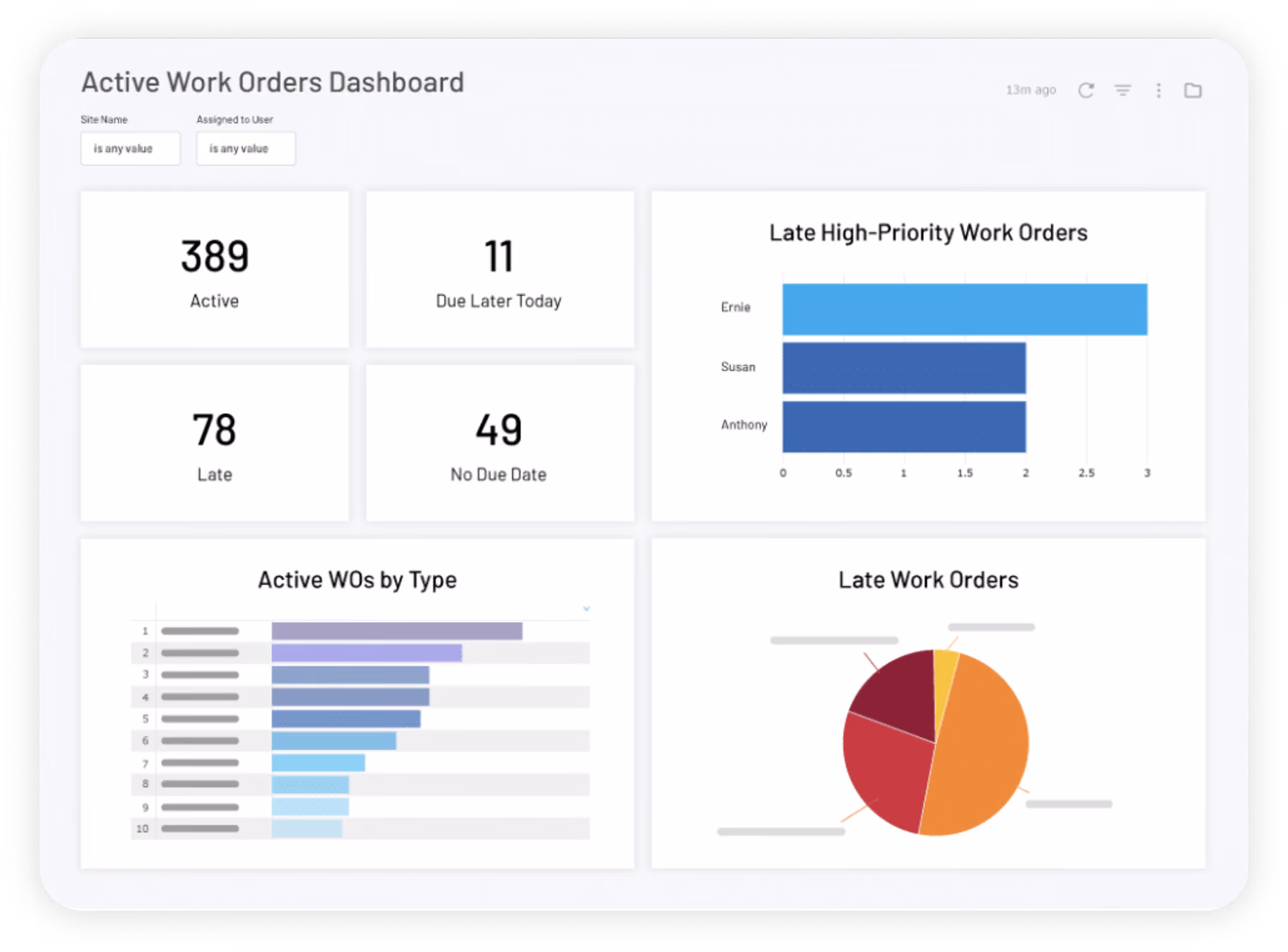Open the filters toggle icon
The width and height of the screenshot is (1288, 952).
point(1122,90)
